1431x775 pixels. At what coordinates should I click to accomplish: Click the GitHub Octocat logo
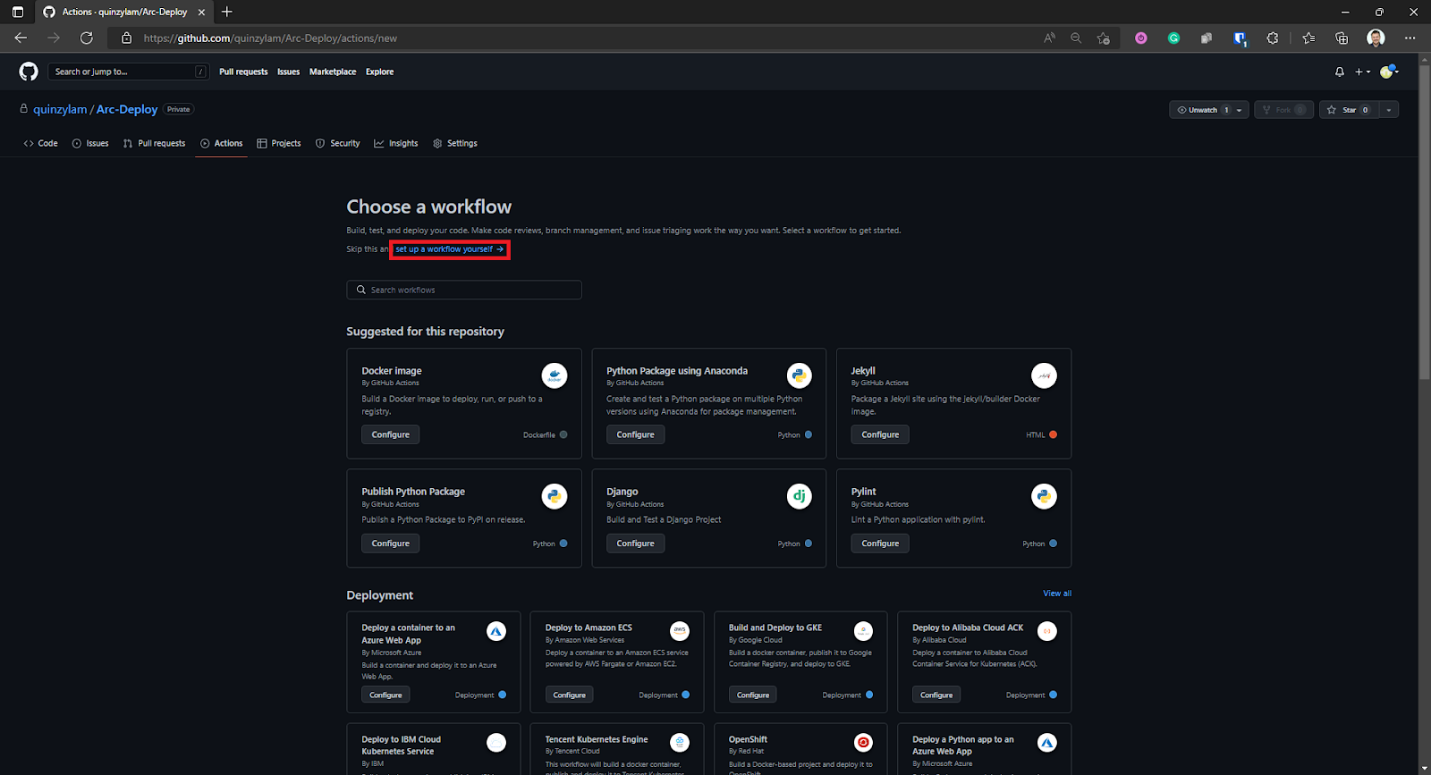point(28,71)
